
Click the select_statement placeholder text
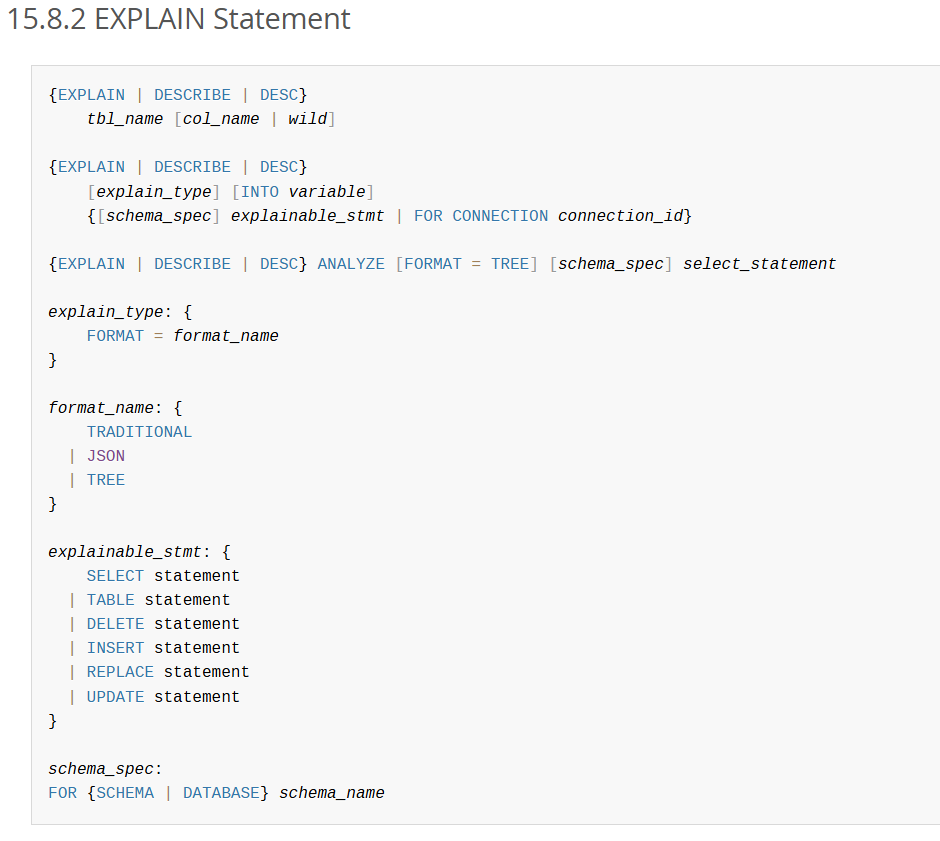click(759, 264)
